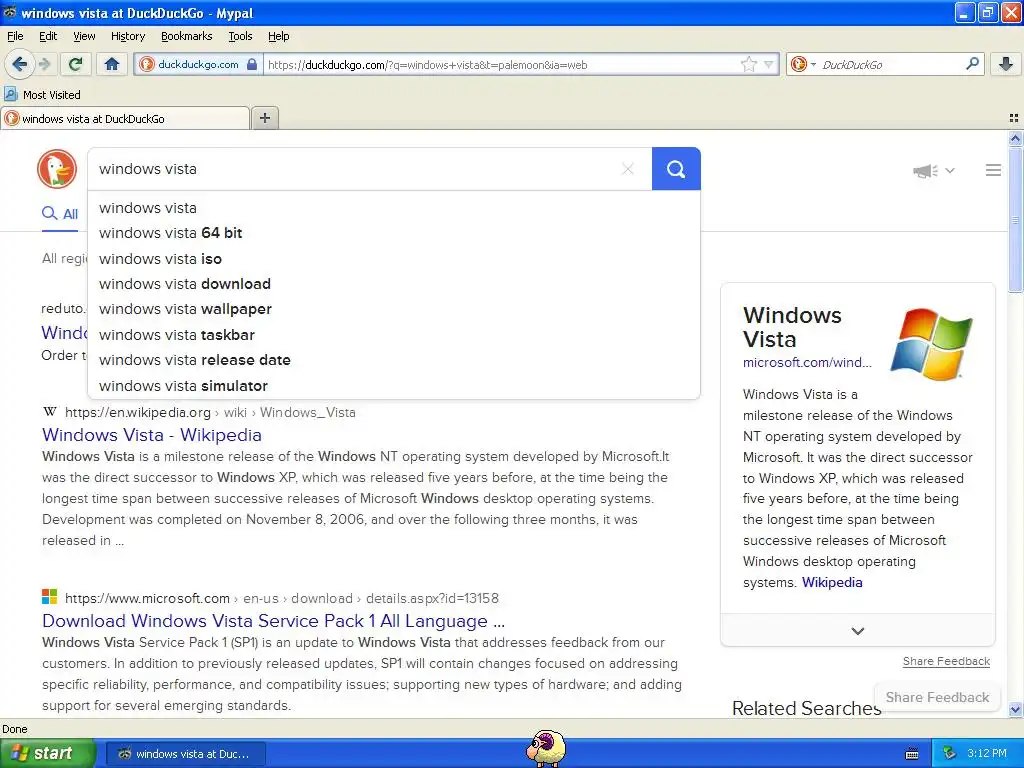Image resolution: width=1024 pixels, height=768 pixels.
Task: Choose suggestion windows vista taskbar
Action: pos(394,335)
